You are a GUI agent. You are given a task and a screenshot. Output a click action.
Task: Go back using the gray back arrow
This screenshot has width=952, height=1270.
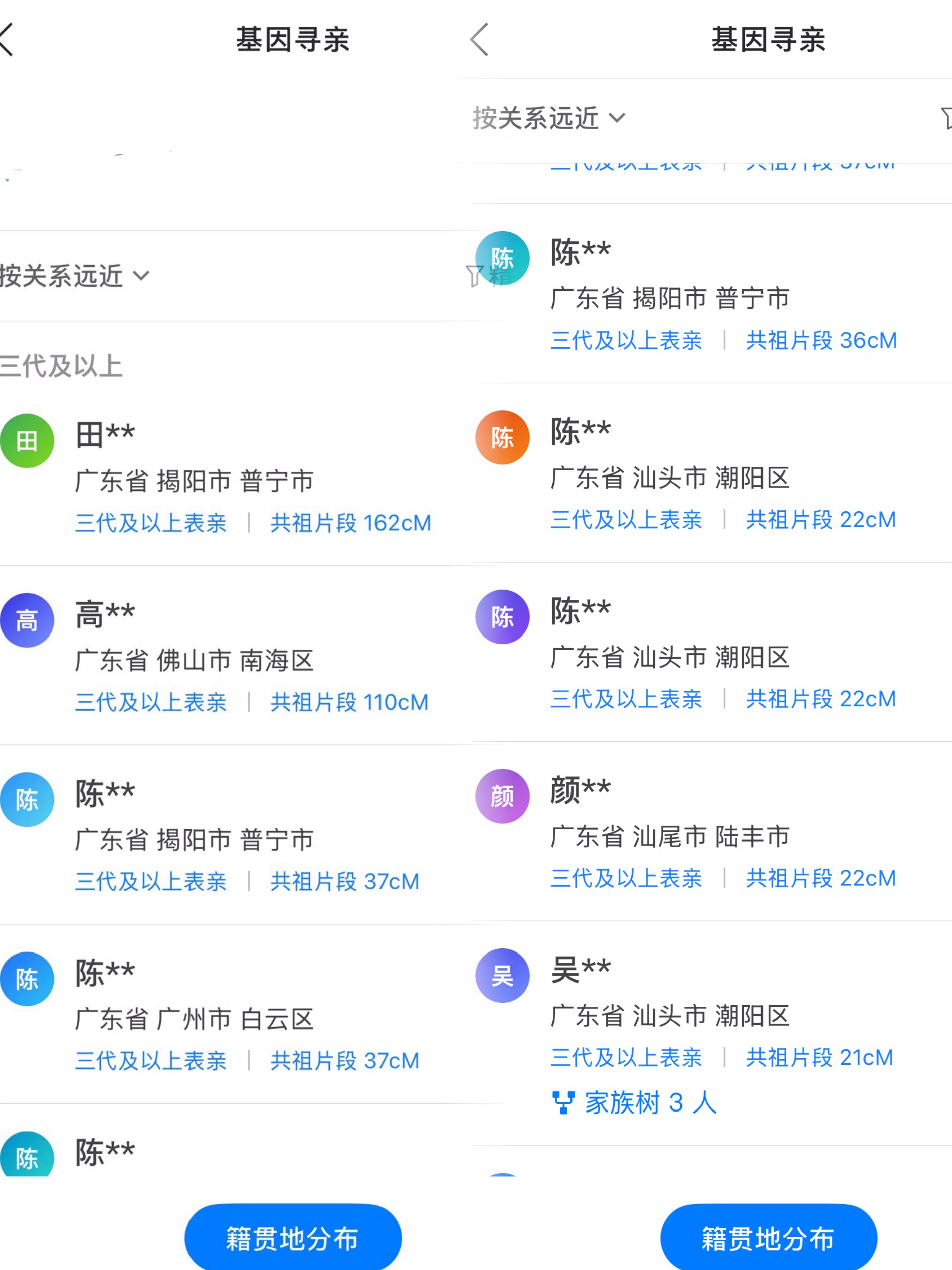pyautogui.click(x=480, y=40)
